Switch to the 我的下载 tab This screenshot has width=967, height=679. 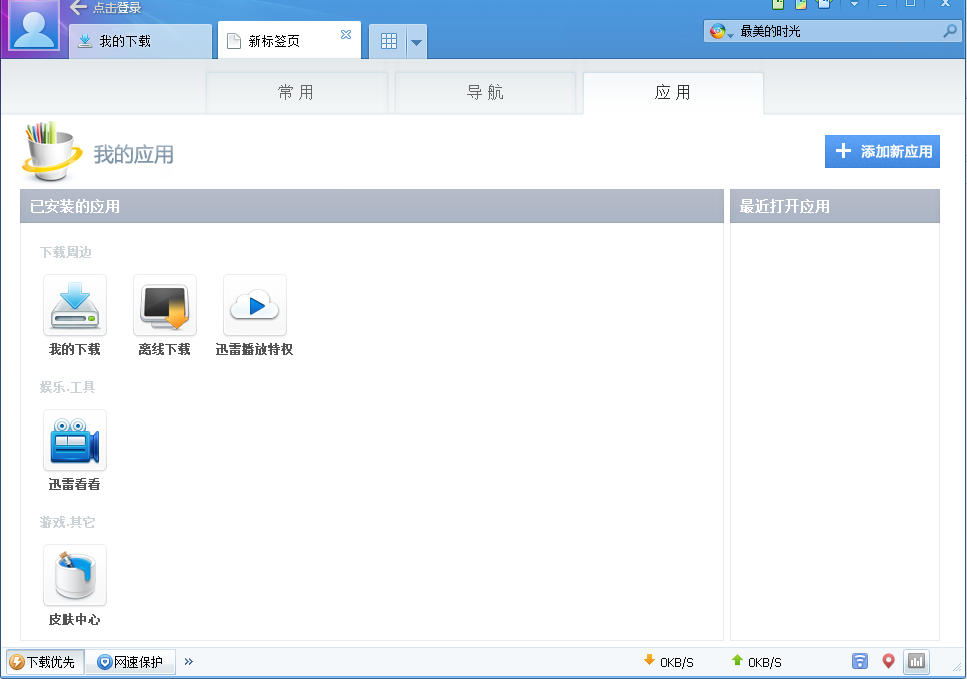point(141,41)
